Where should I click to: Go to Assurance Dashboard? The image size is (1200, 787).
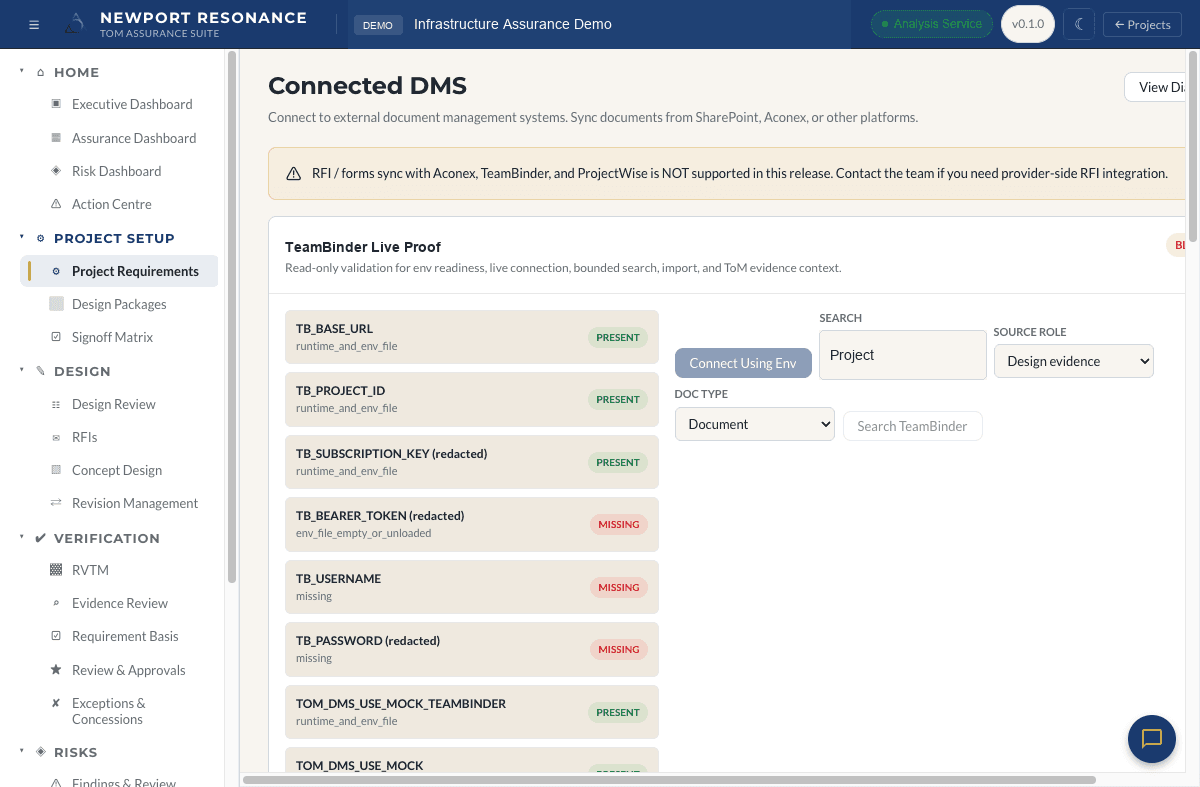click(134, 138)
